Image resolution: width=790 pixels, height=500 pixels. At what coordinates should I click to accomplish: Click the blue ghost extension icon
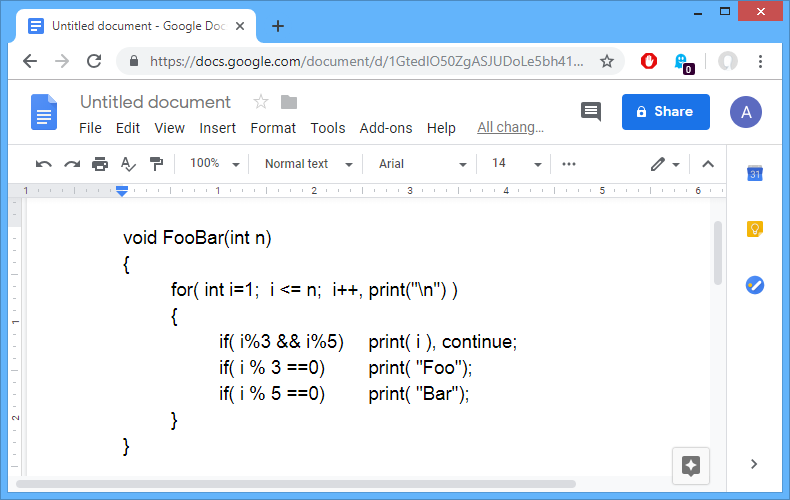pyautogui.click(x=683, y=63)
